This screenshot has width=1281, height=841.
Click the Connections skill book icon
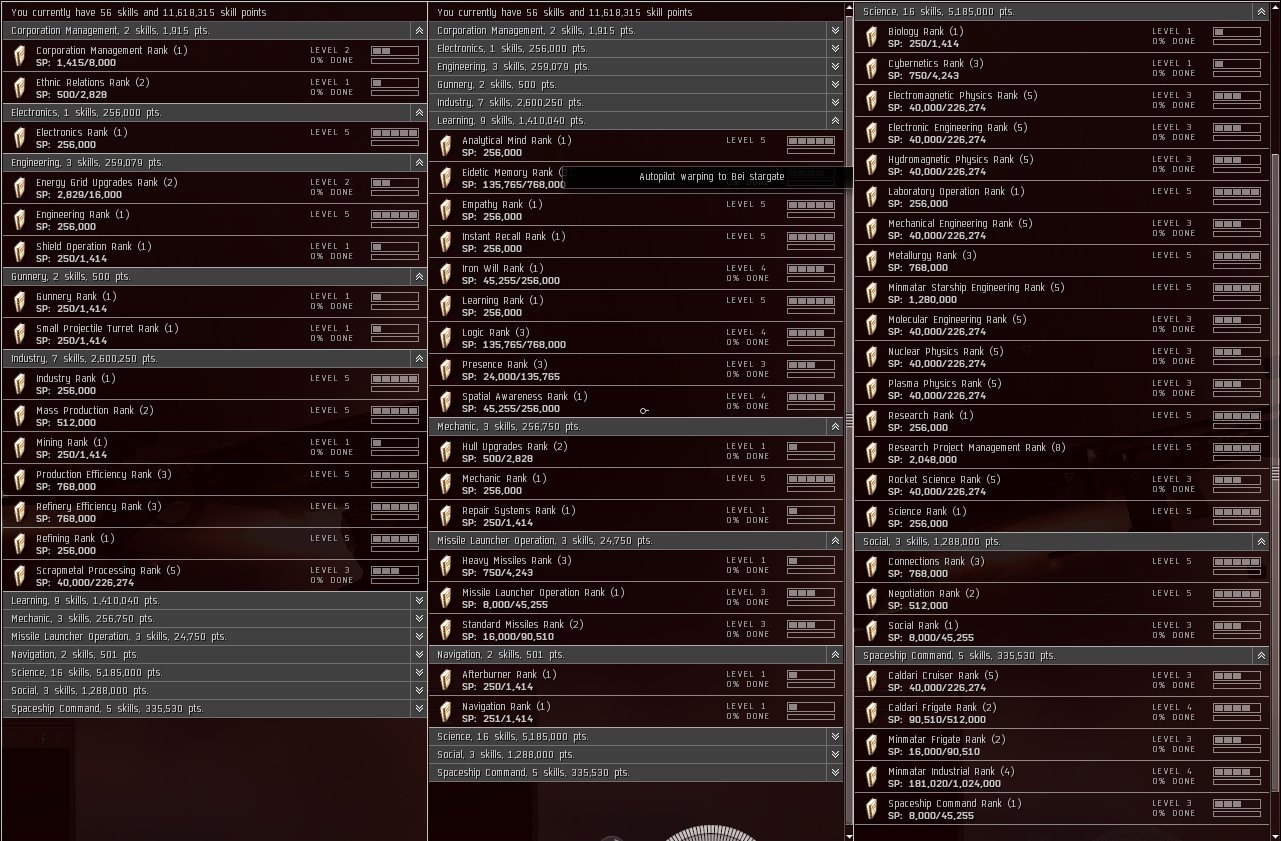[871, 567]
